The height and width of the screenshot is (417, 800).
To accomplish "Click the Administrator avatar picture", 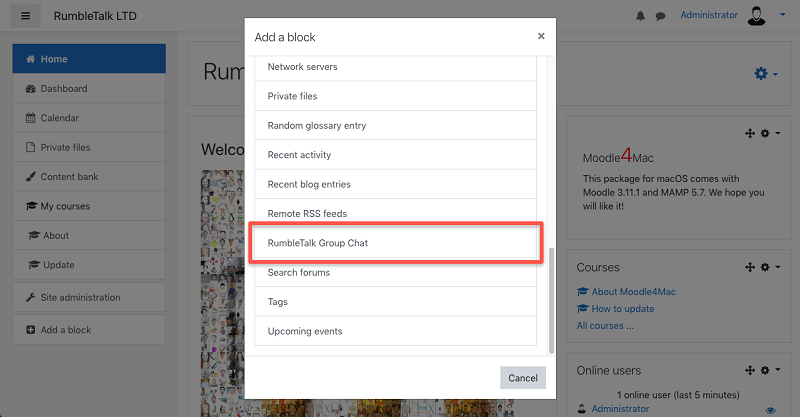I will point(756,15).
